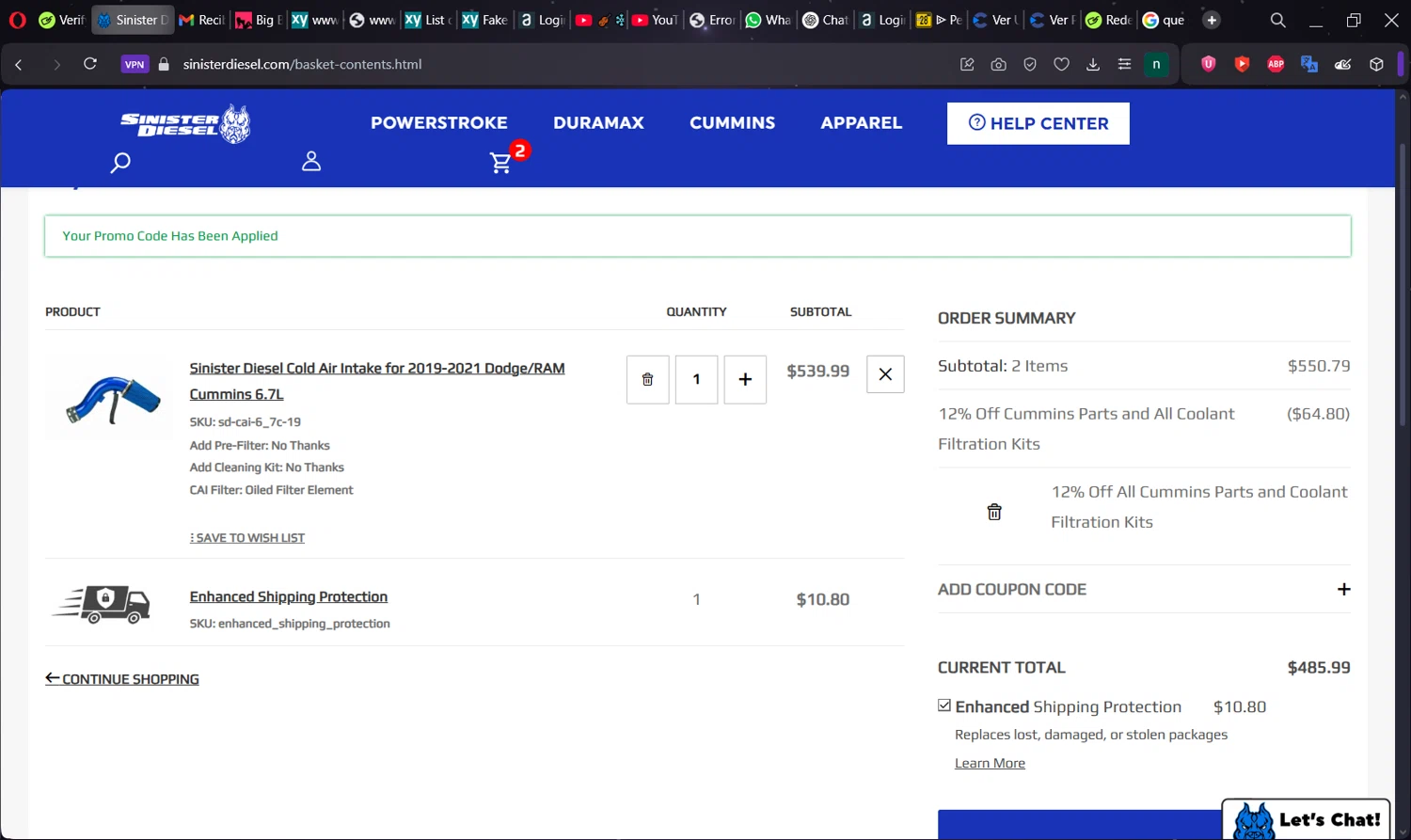Screen dimensions: 1411x840
Task: Click trash icon beside Cold Air Intake quantity
Action: (x=648, y=379)
